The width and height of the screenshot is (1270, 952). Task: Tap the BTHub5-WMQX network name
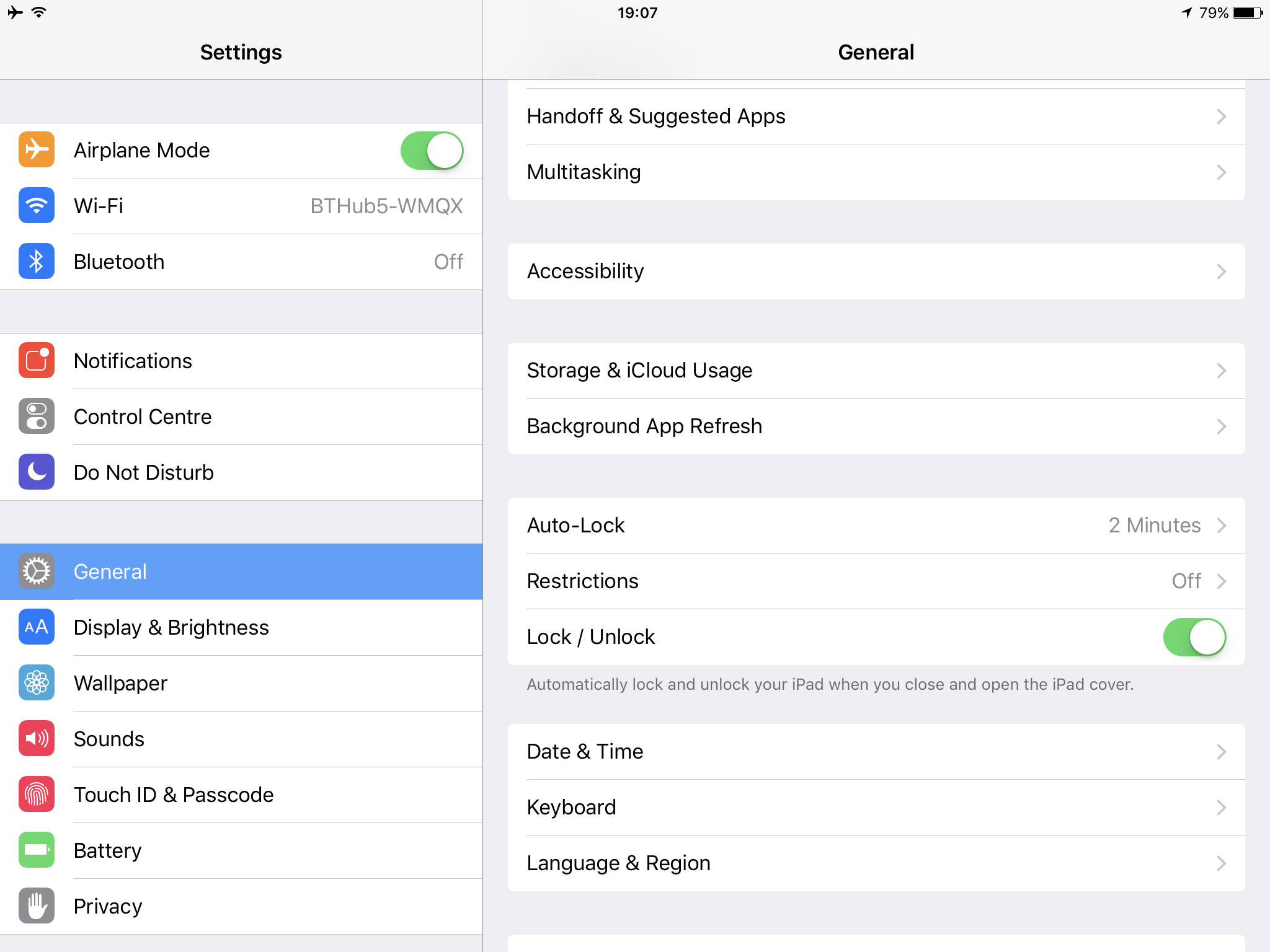point(387,206)
